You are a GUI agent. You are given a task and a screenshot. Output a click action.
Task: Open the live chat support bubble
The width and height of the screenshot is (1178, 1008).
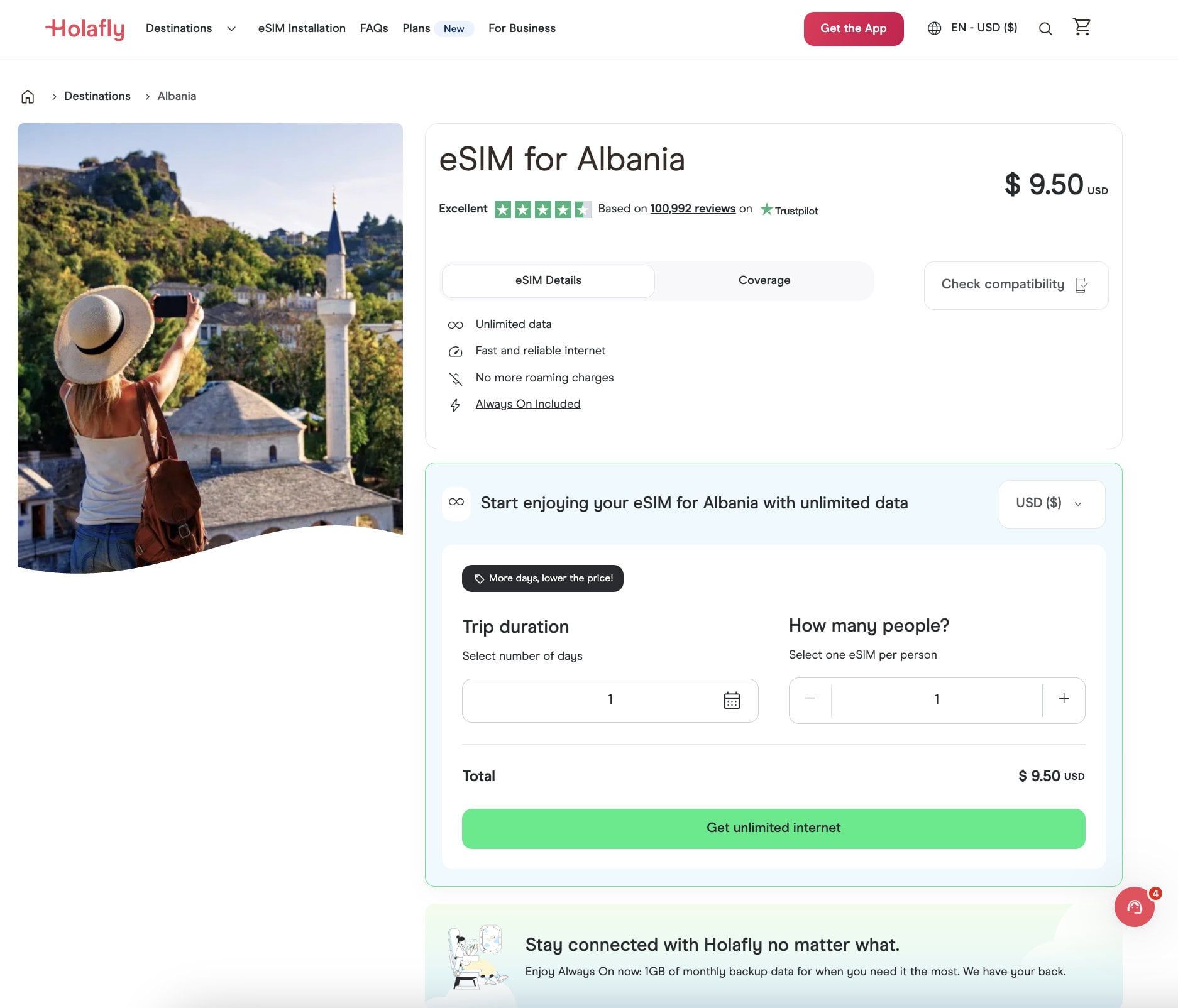pyautogui.click(x=1134, y=906)
